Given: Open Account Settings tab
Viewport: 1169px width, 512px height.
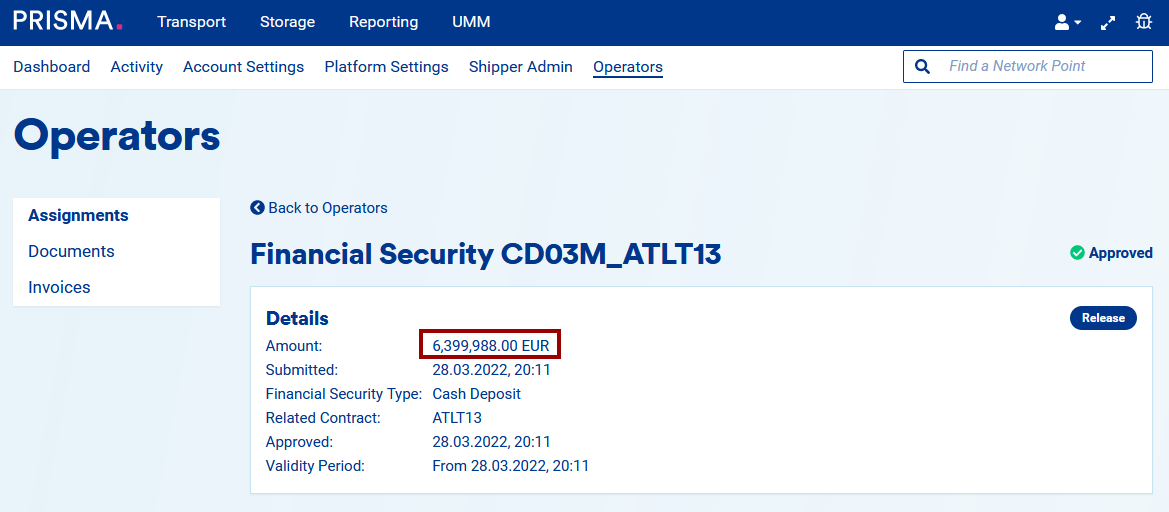Looking at the screenshot, I should point(243,67).
